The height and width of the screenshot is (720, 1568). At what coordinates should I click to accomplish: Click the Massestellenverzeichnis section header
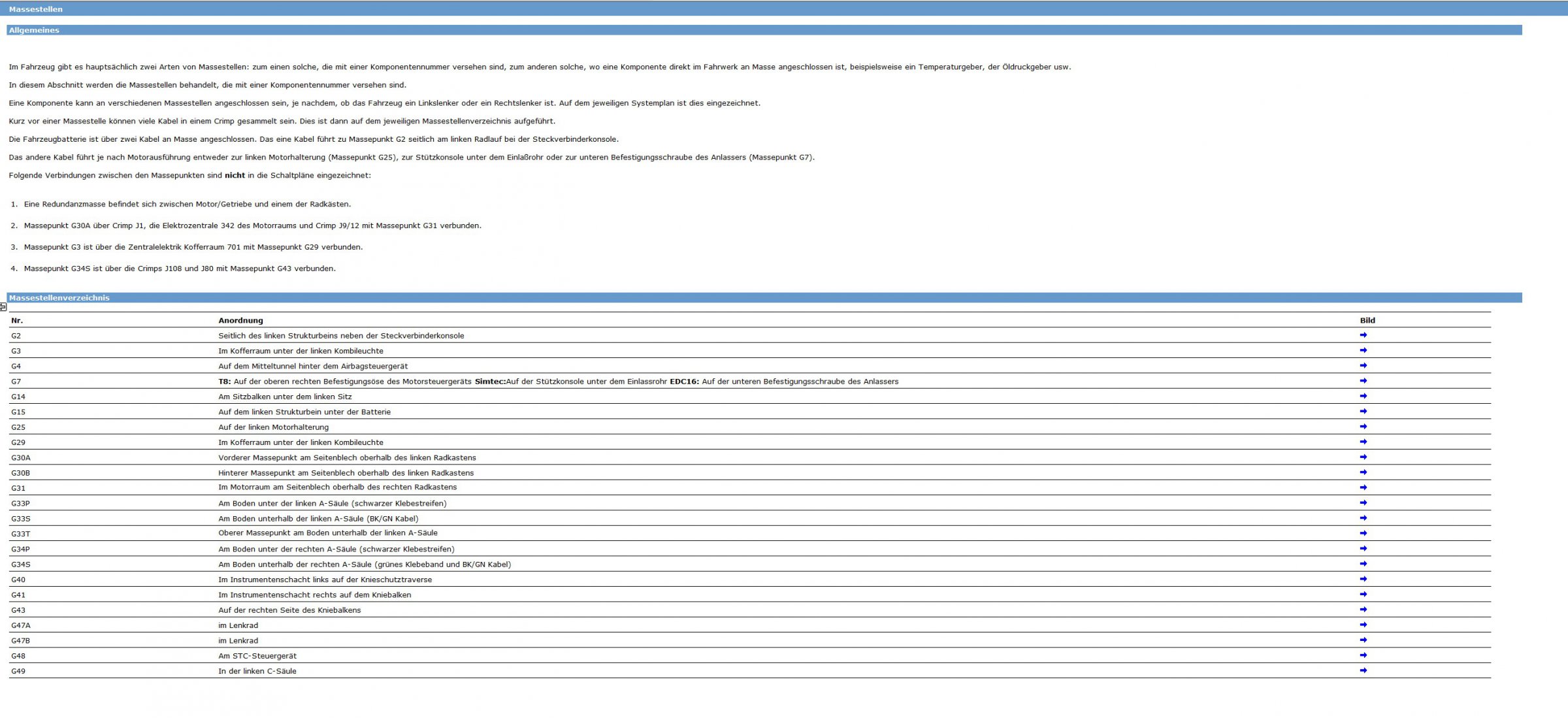[x=764, y=298]
